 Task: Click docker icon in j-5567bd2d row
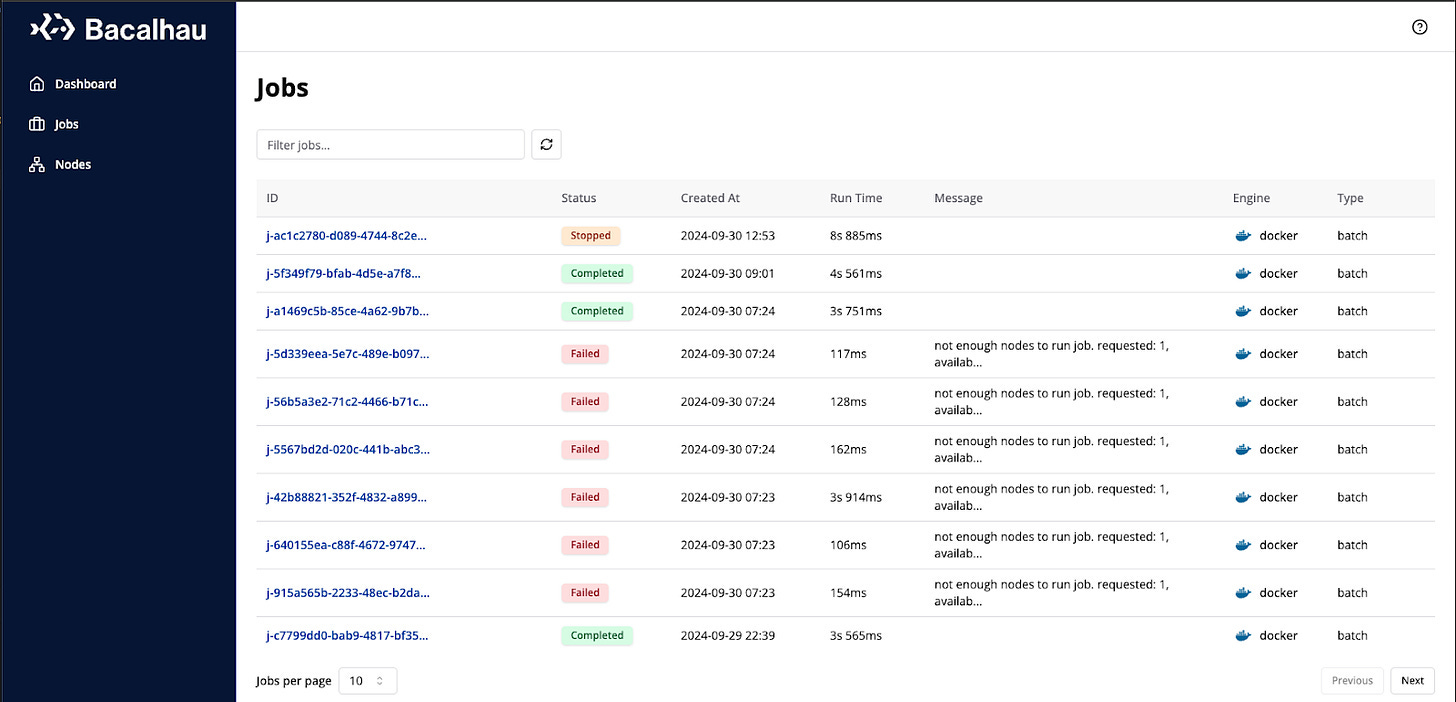pyautogui.click(x=1243, y=450)
